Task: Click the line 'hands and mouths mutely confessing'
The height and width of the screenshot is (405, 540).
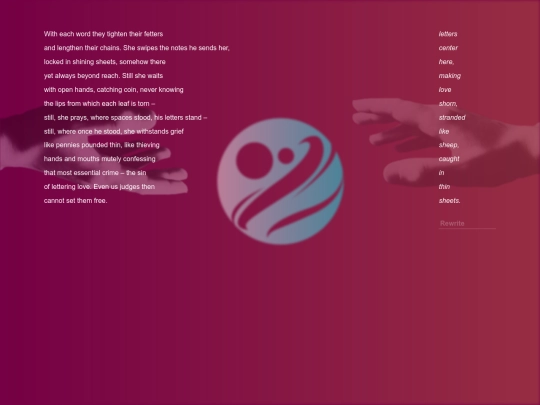Action: tap(100, 159)
